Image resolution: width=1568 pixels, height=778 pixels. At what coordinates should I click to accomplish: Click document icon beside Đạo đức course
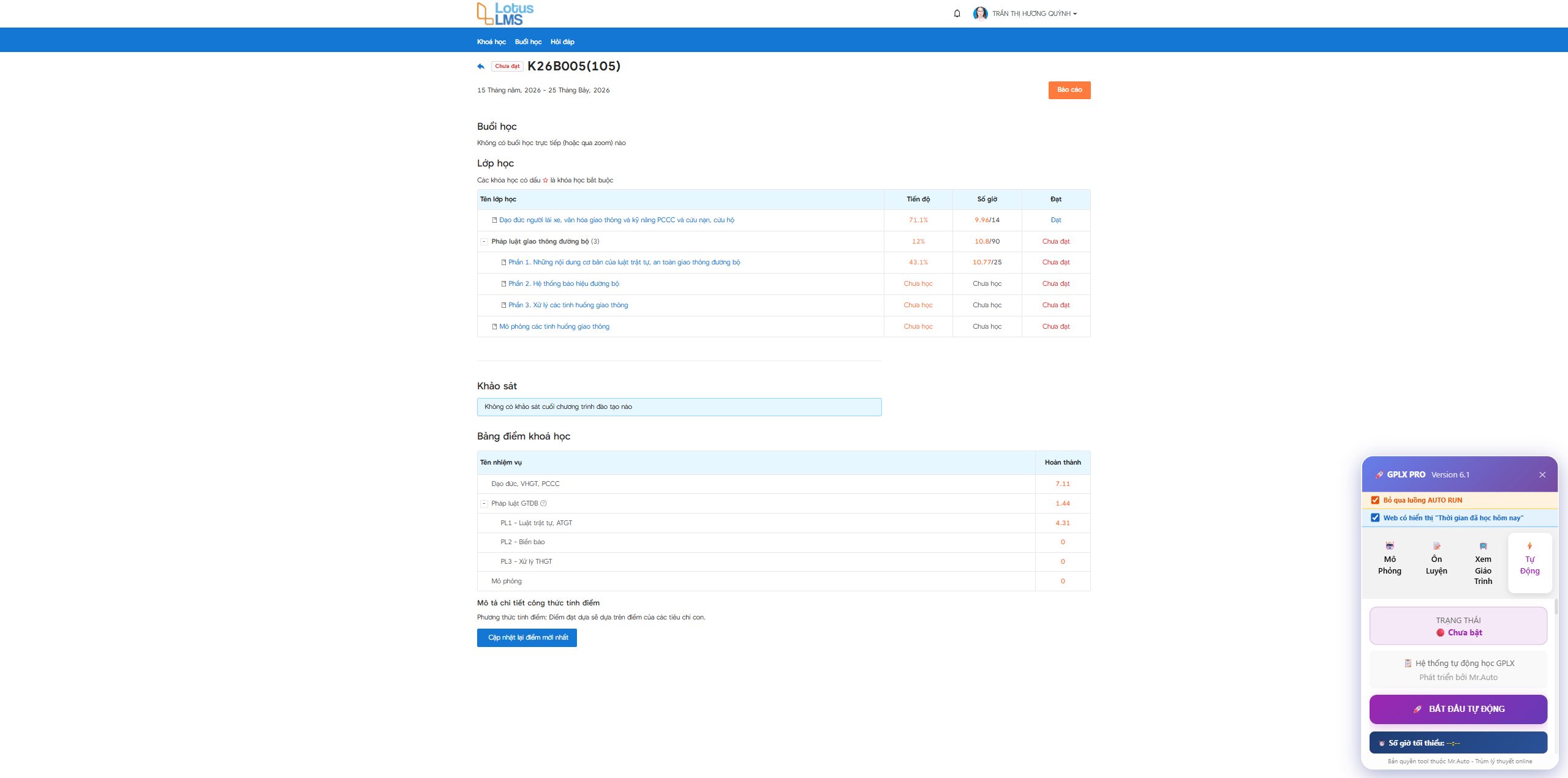click(x=494, y=220)
